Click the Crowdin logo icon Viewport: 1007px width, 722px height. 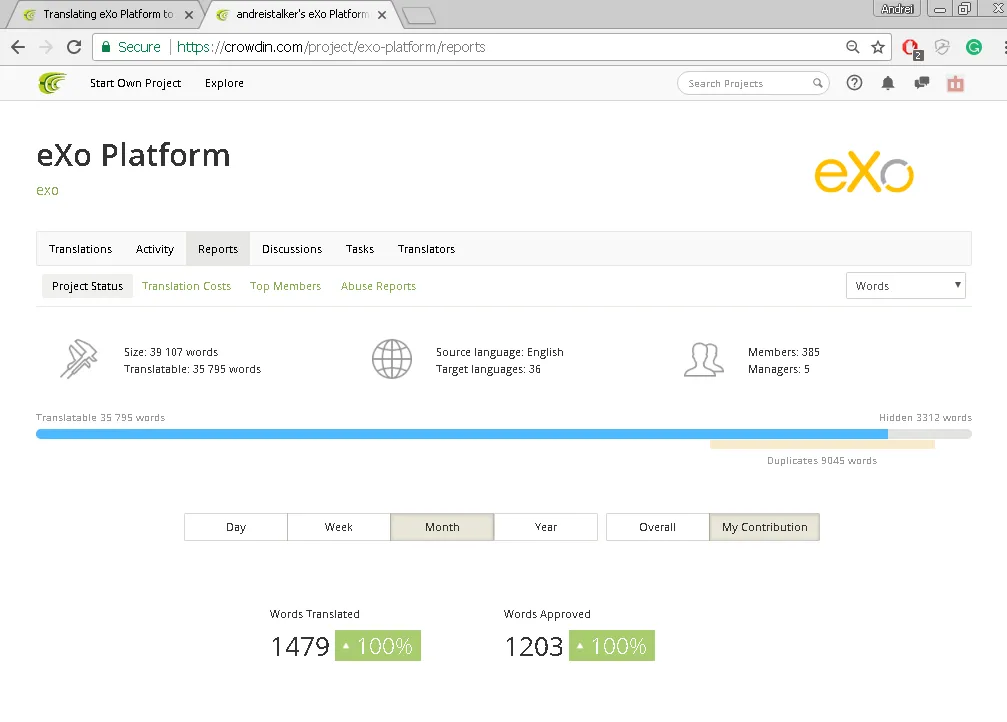point(52,83)
